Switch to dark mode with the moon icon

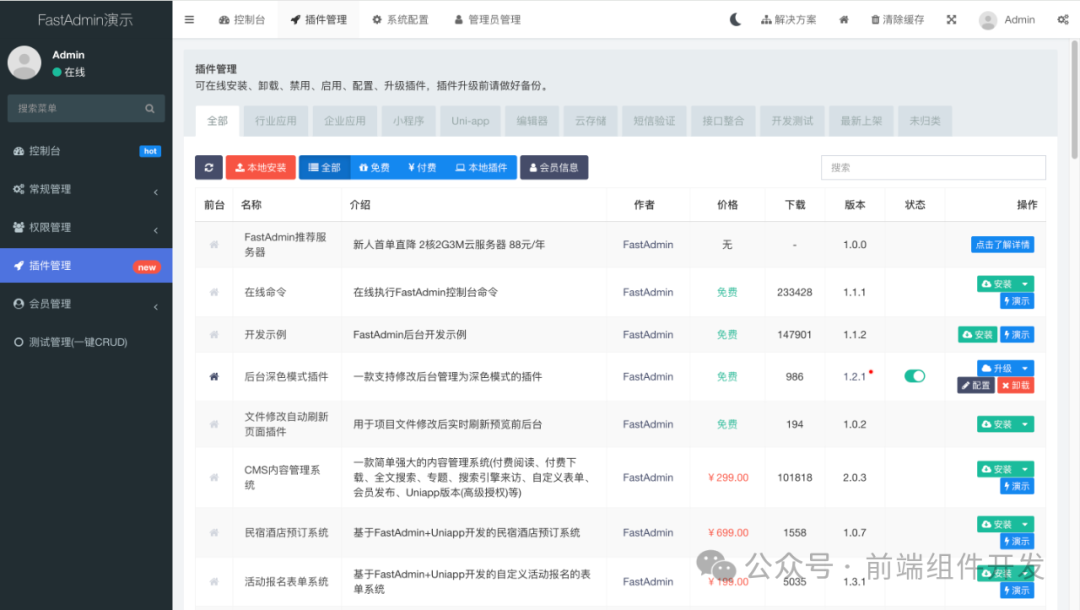[735, 19]
